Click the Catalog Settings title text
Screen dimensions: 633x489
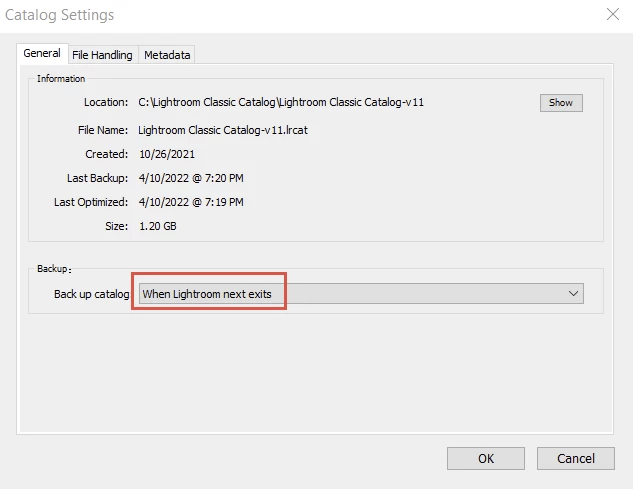(59, 15)
